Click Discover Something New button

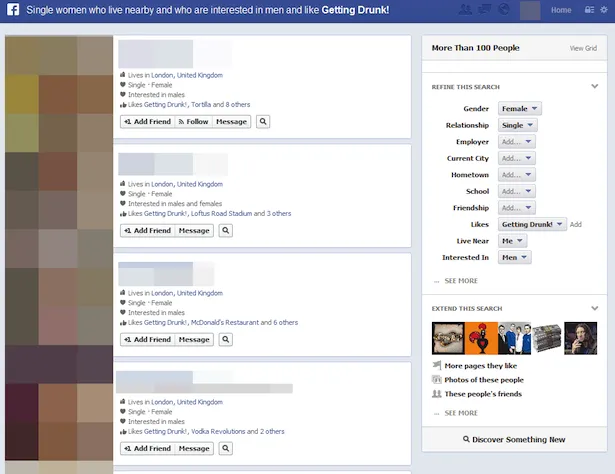514,439
